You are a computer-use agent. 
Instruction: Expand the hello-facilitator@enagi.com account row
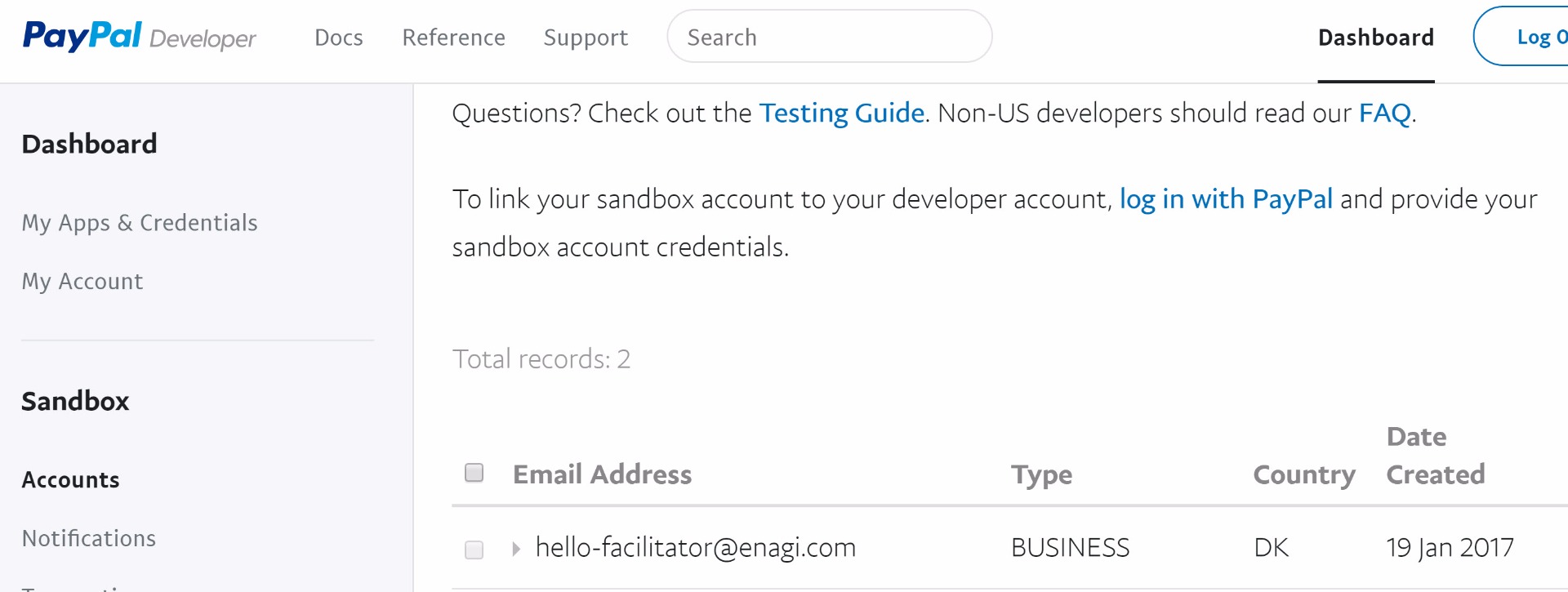pyautogui.click(x=516, y=549)
